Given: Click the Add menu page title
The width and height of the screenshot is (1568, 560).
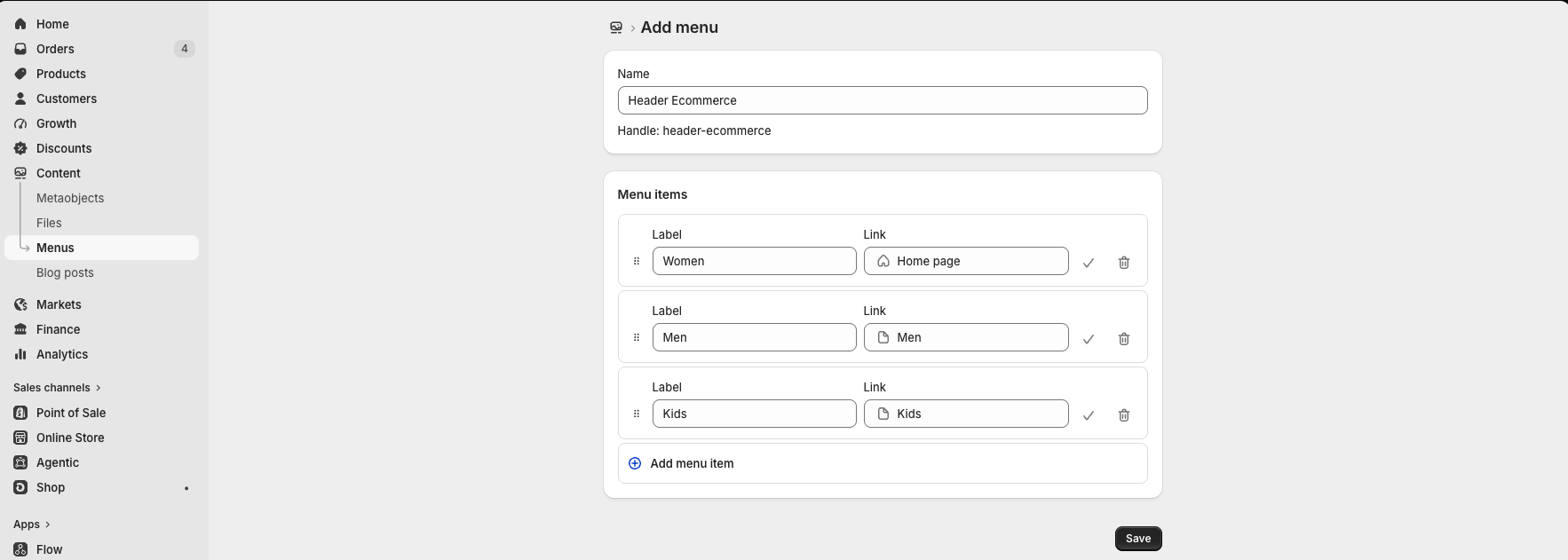Looking at the screenshot, I should tap(679, 28).
